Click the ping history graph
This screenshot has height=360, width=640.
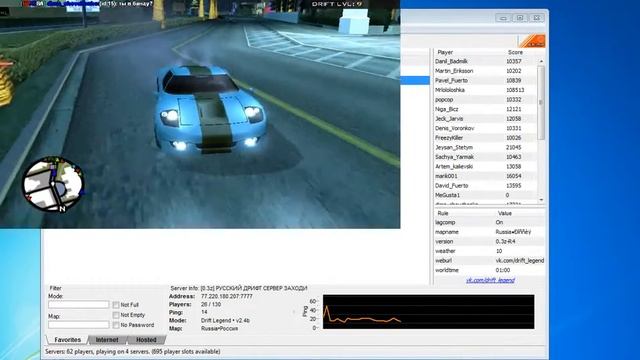coord(428,312)
